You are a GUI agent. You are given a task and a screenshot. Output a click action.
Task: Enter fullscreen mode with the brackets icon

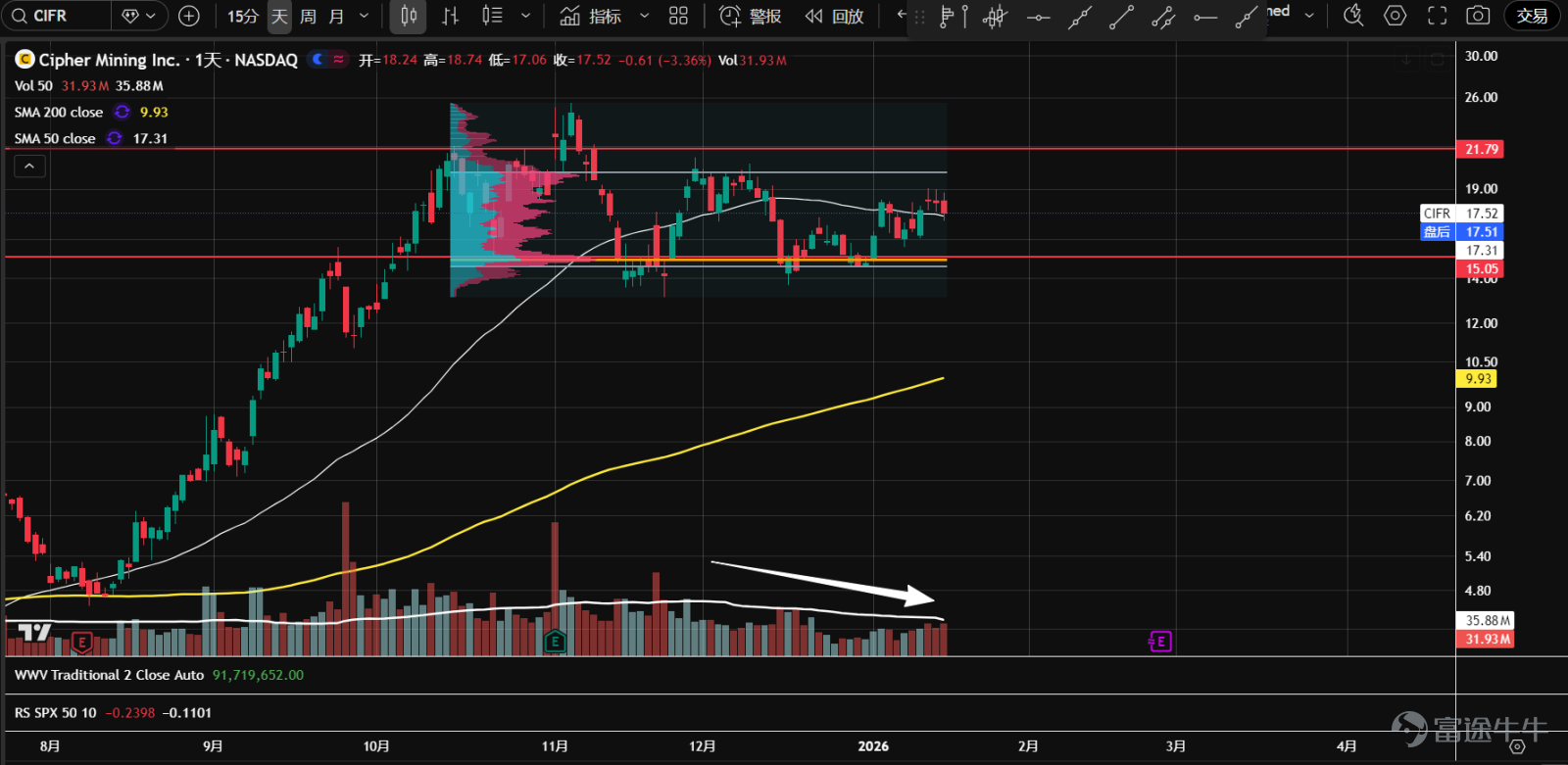(x=1437, y=16)
